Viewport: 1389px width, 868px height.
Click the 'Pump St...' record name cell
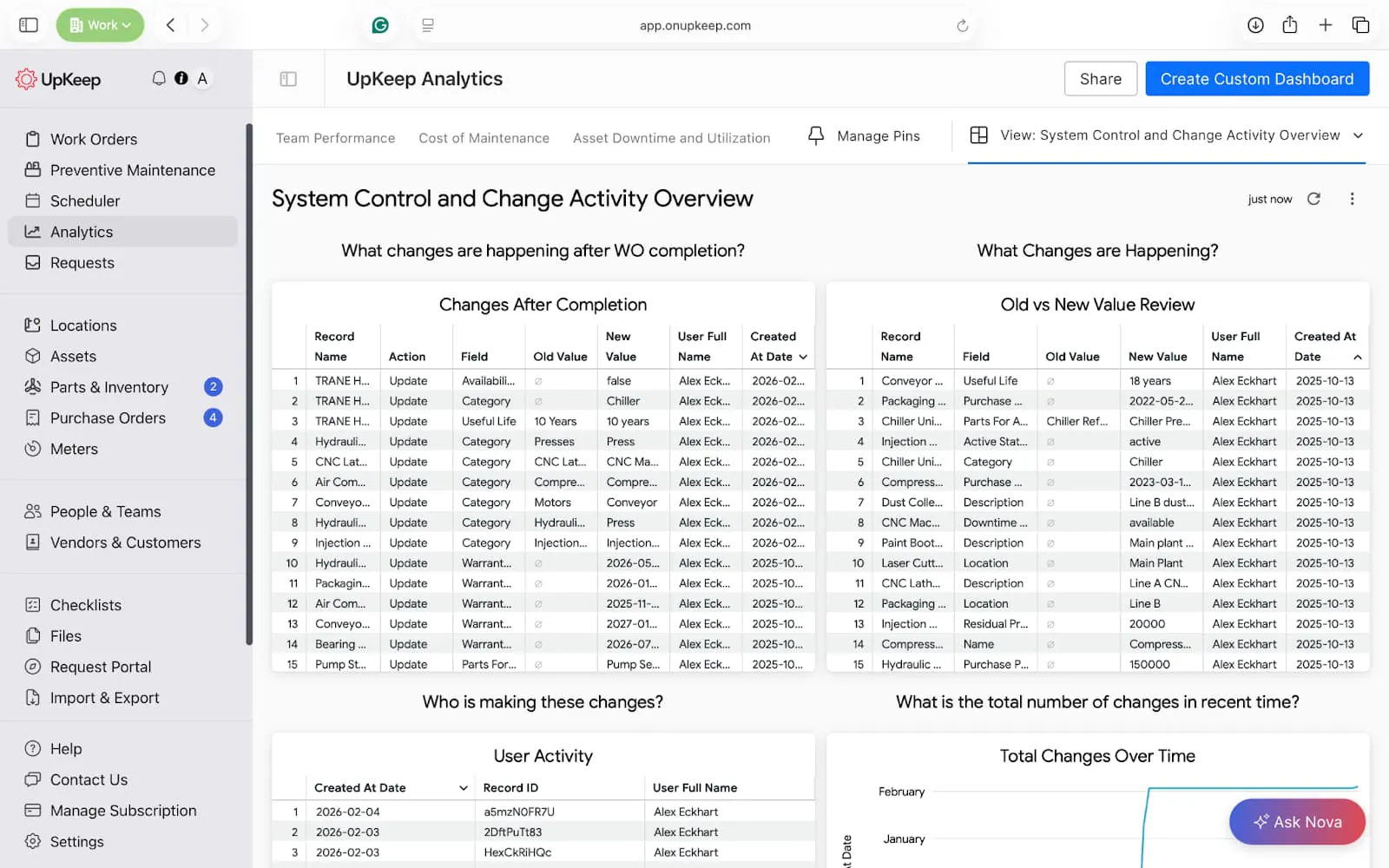tap(340, 665)
